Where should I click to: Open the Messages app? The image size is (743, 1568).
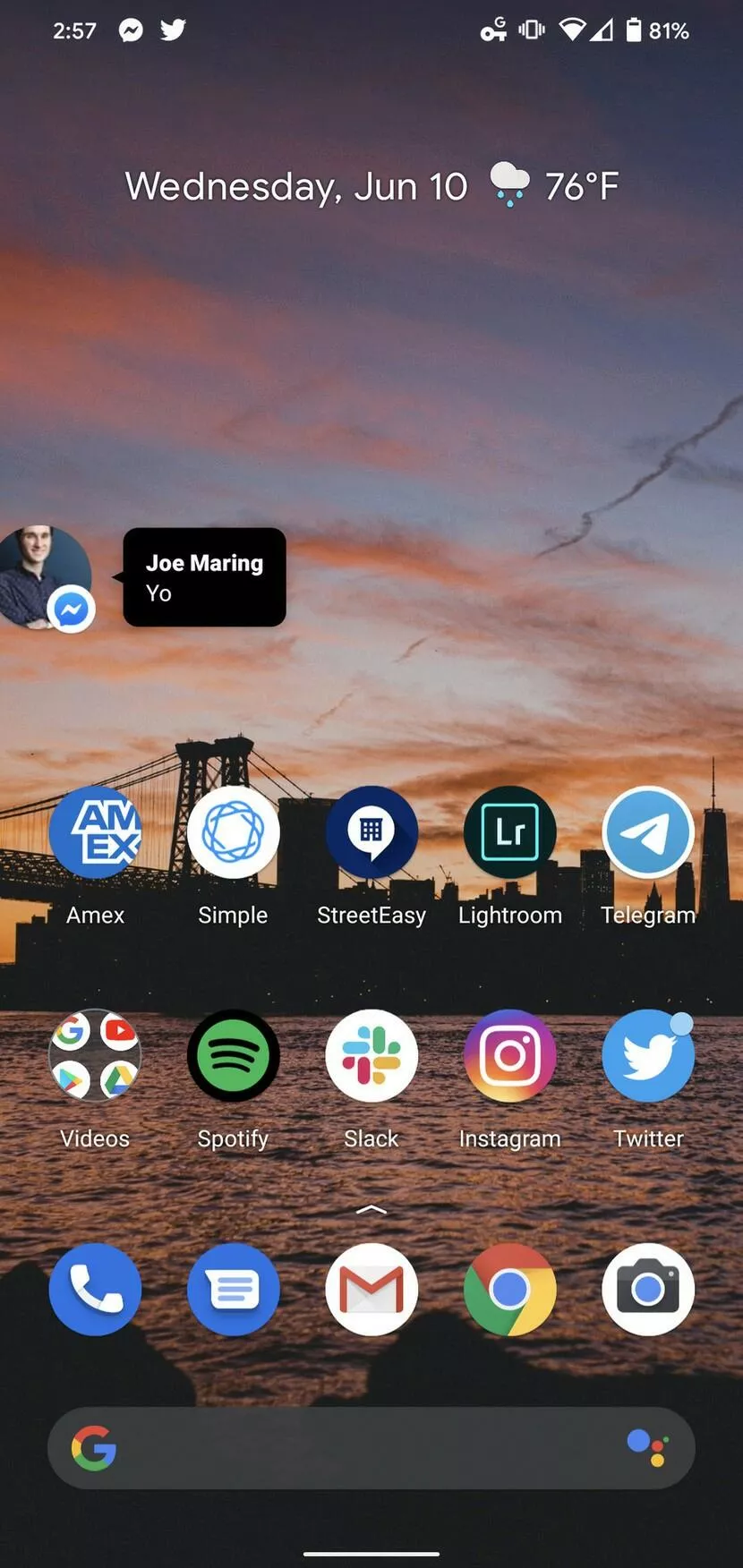click(233, 1290)
